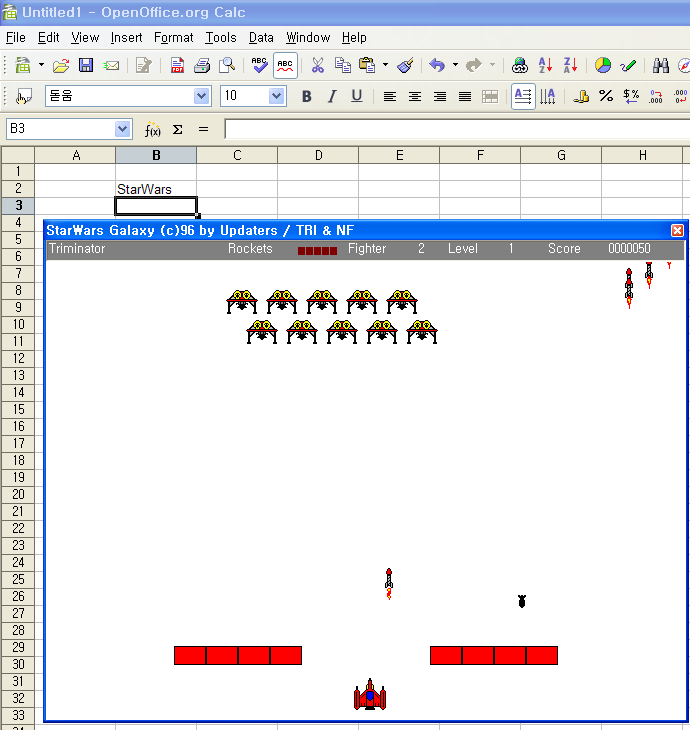Toggle the Show Draw Functions icon
Image resolution: width=690 pixels, height=730 pixels.
point(628,65)
